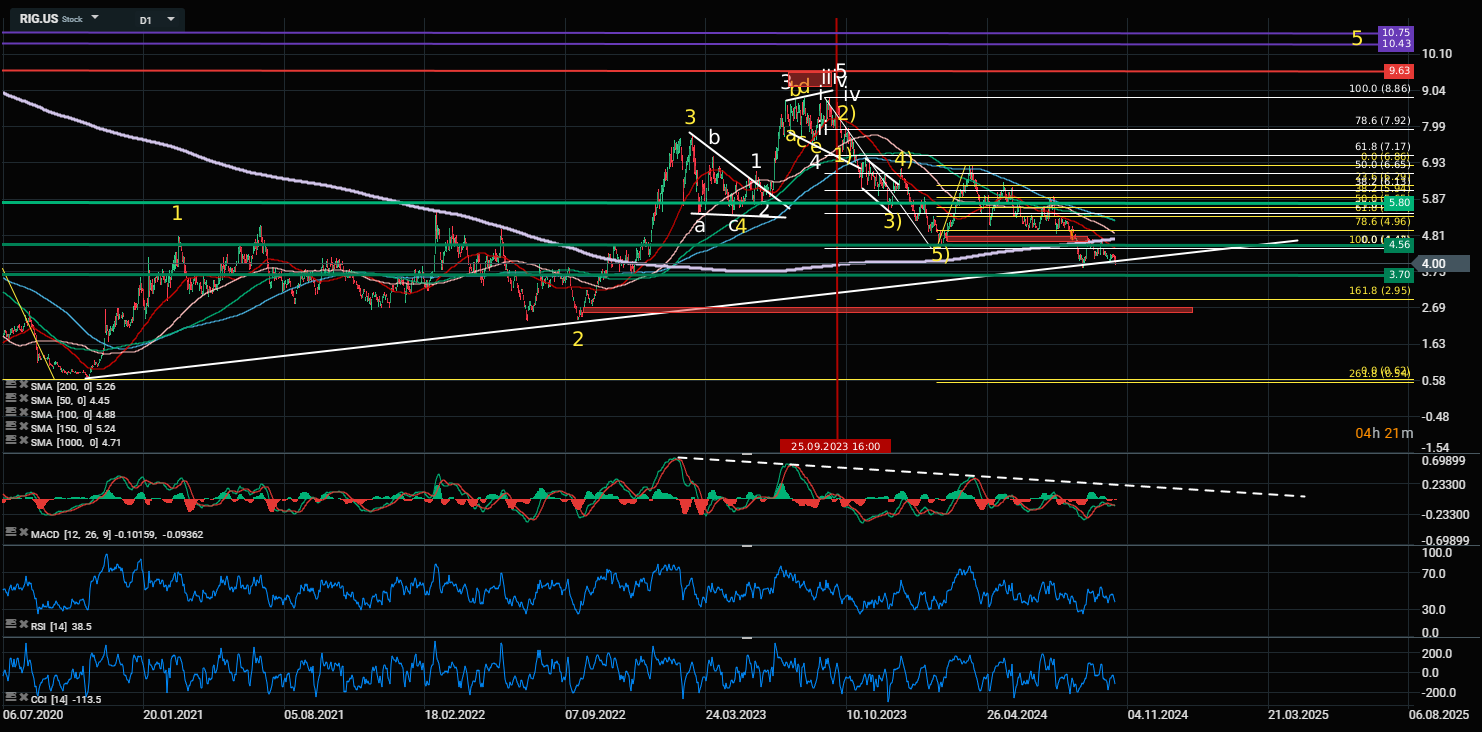The width and height of the screenshot is (1482, 732).
Task: Click the 25.09.2023 16:00 vertical line label
Action: [835, 446]
